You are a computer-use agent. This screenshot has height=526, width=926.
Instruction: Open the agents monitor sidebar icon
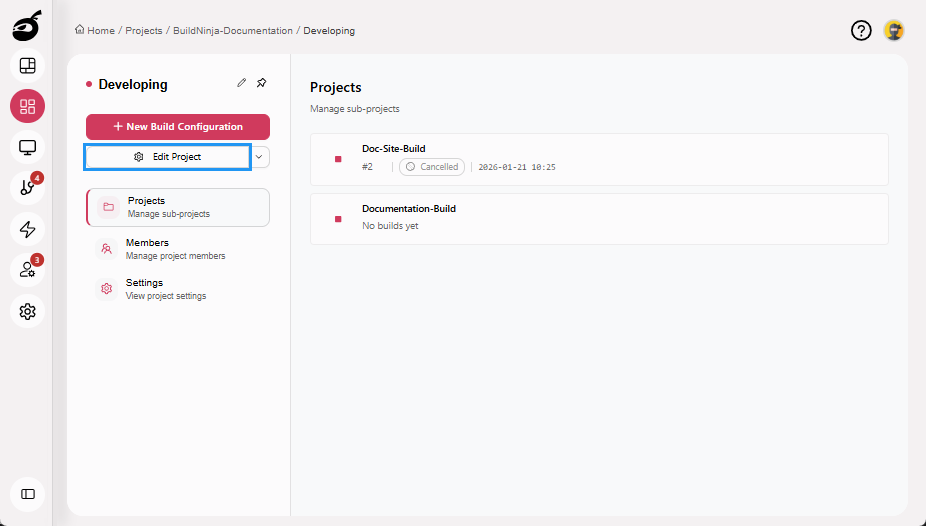coord(27,148)
